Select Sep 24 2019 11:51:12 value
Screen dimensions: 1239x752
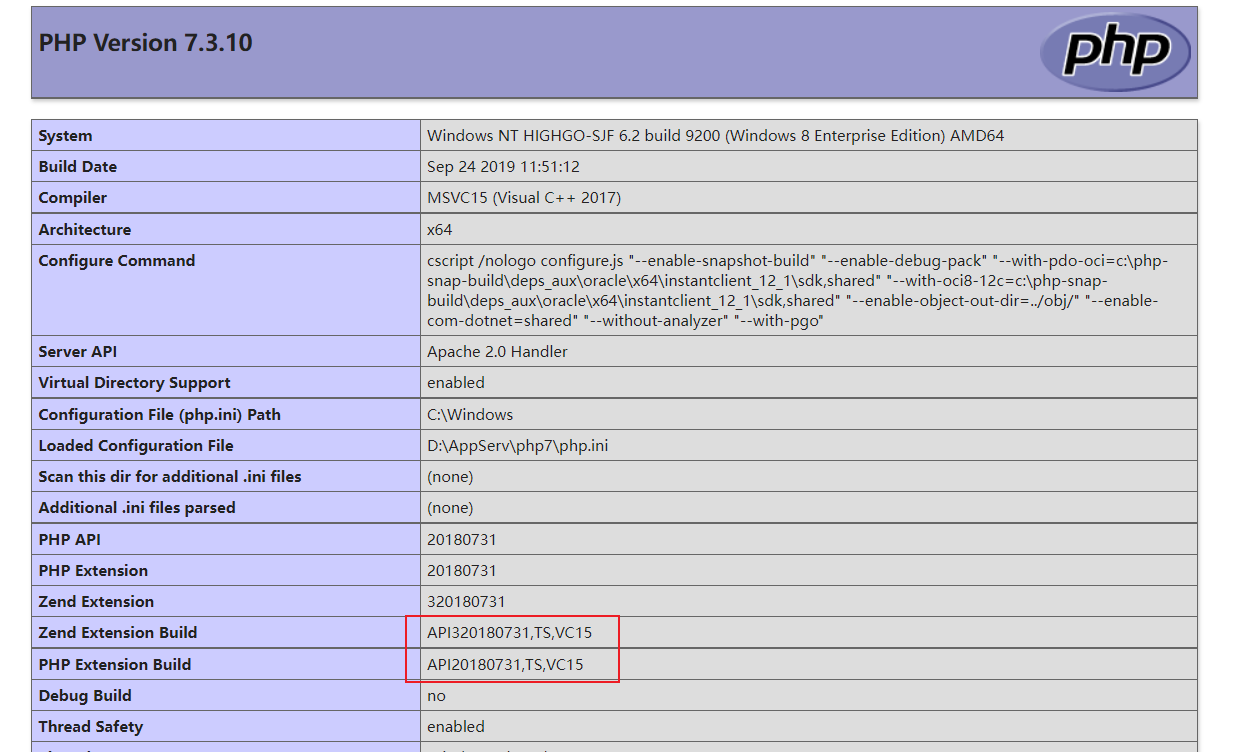pos(503,167)
